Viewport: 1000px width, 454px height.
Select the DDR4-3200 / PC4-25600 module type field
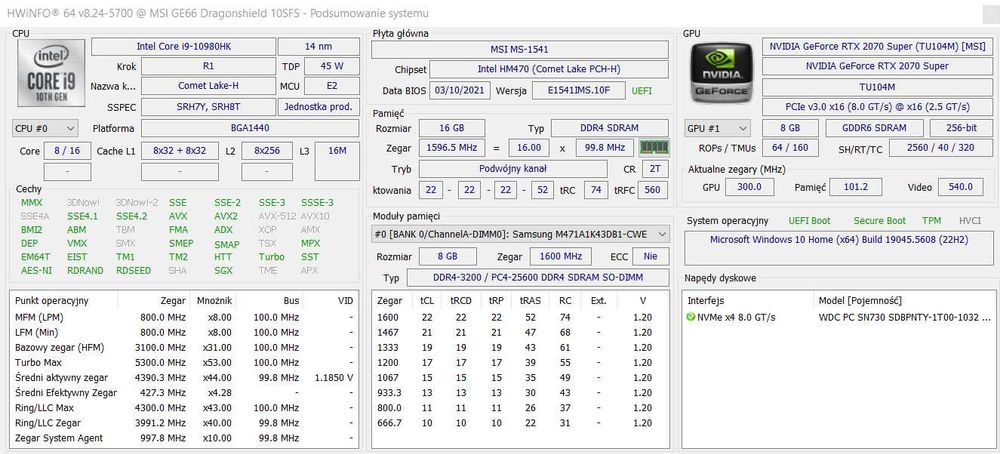[538, 278]
